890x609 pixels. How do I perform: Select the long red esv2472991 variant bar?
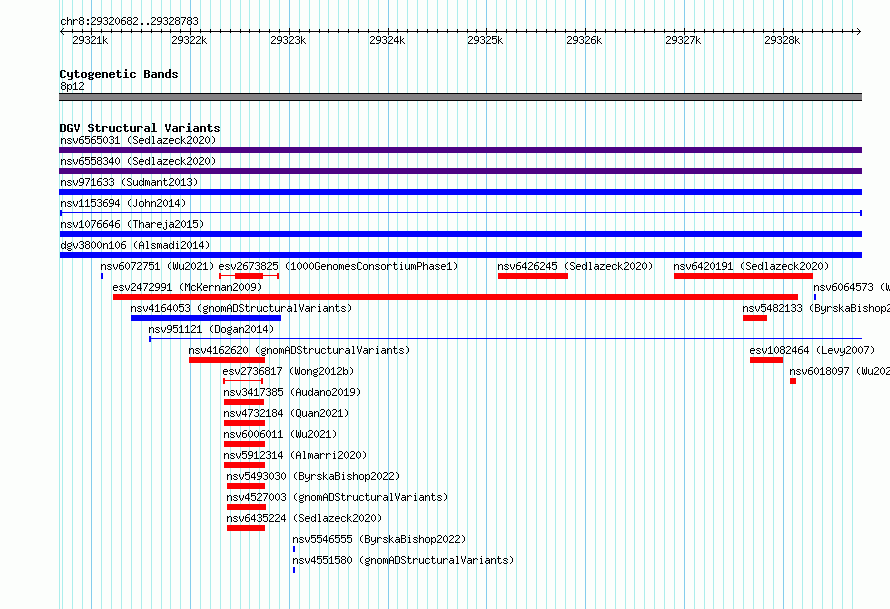coord(455,297)
